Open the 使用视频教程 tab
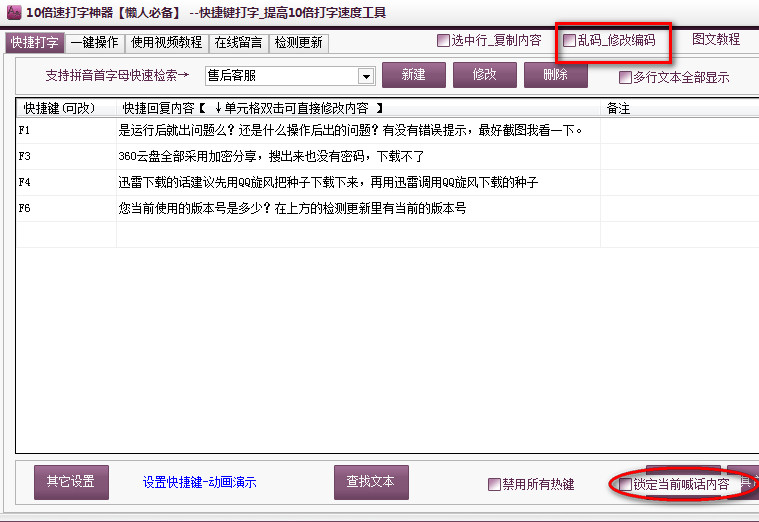759x522 pixels. click(166, 43)
